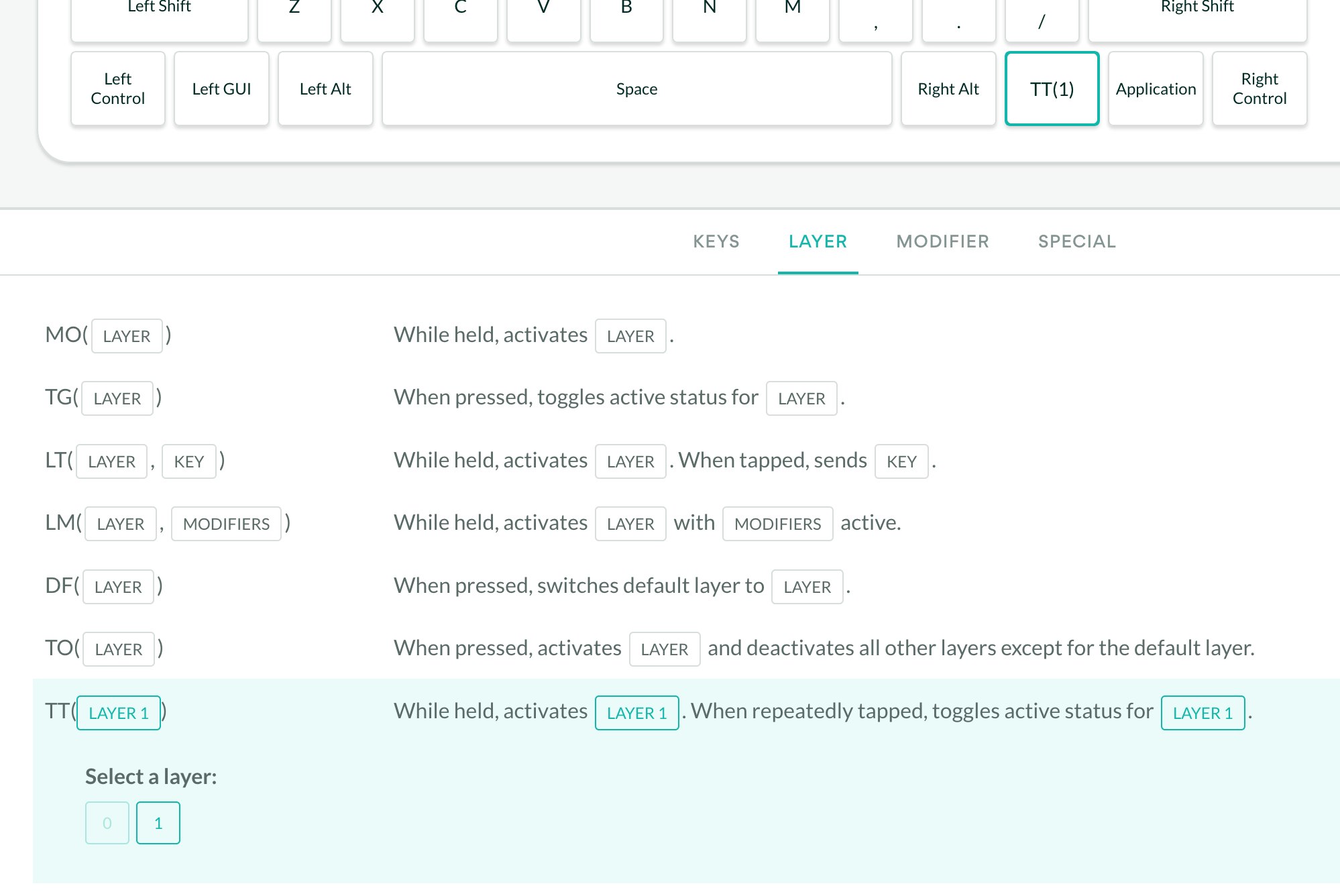Open the MODIFIER tab

pos(942,241)
